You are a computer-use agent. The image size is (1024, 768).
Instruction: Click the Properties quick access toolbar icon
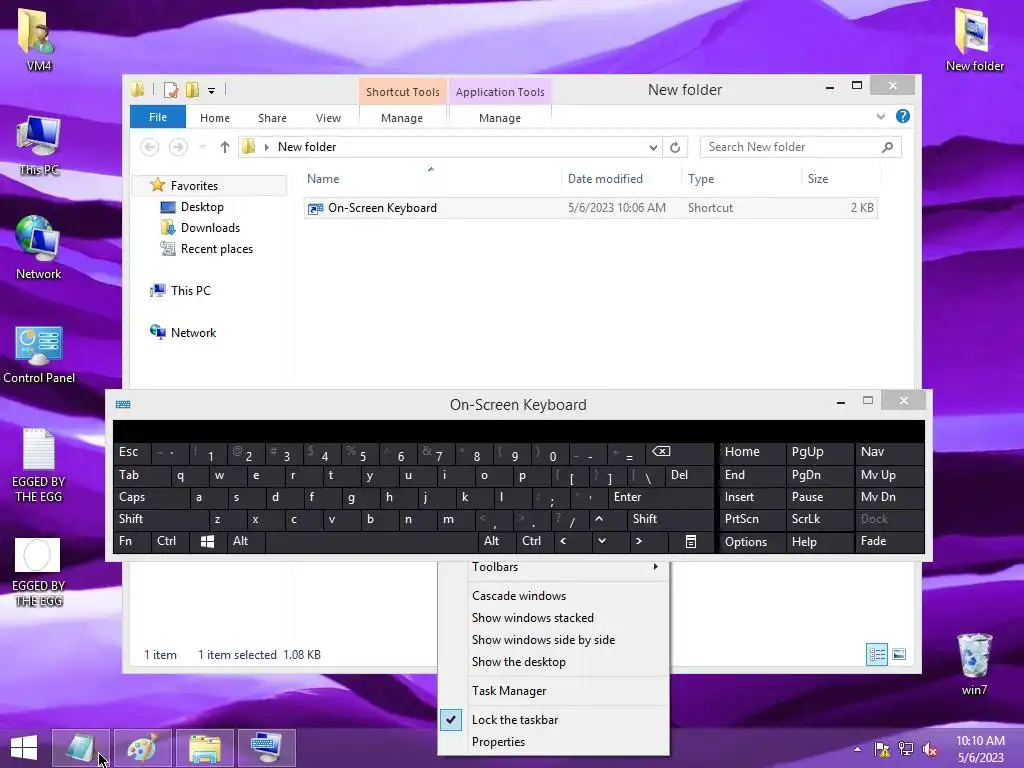[171, 90]
